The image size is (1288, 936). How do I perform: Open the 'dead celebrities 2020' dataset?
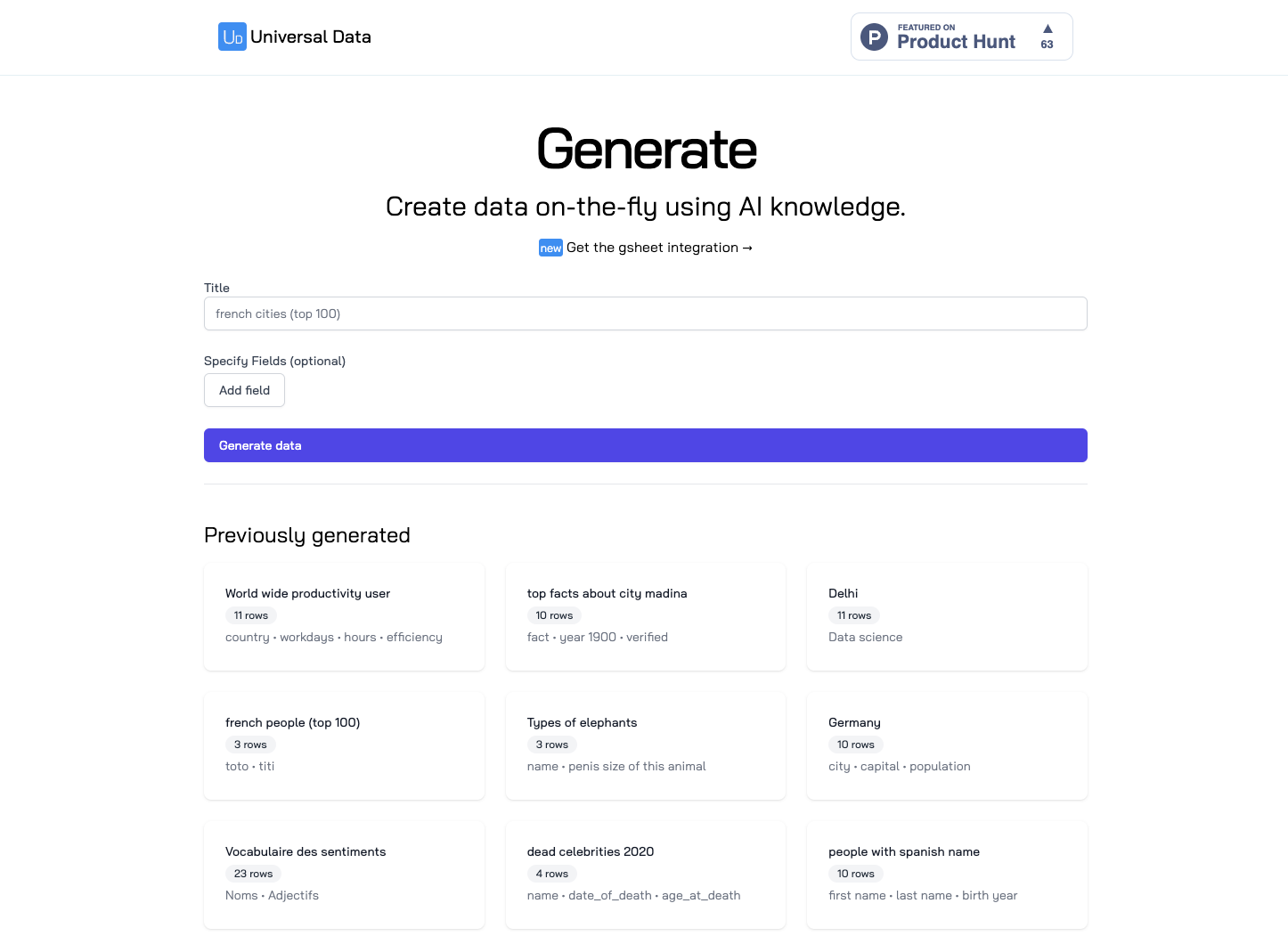tap(645, 875)
